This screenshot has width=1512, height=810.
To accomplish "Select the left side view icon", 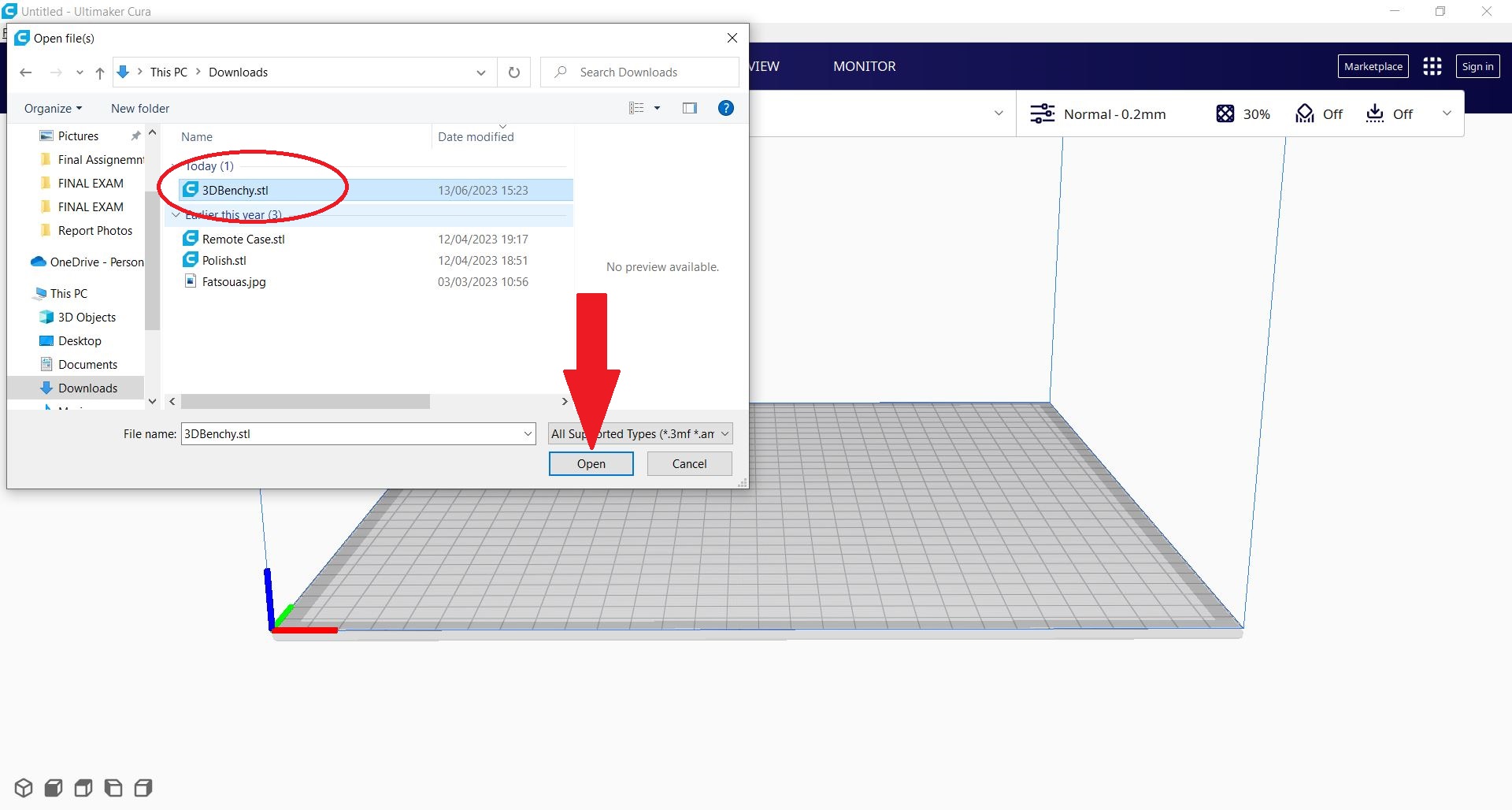I will coord(113,788).
